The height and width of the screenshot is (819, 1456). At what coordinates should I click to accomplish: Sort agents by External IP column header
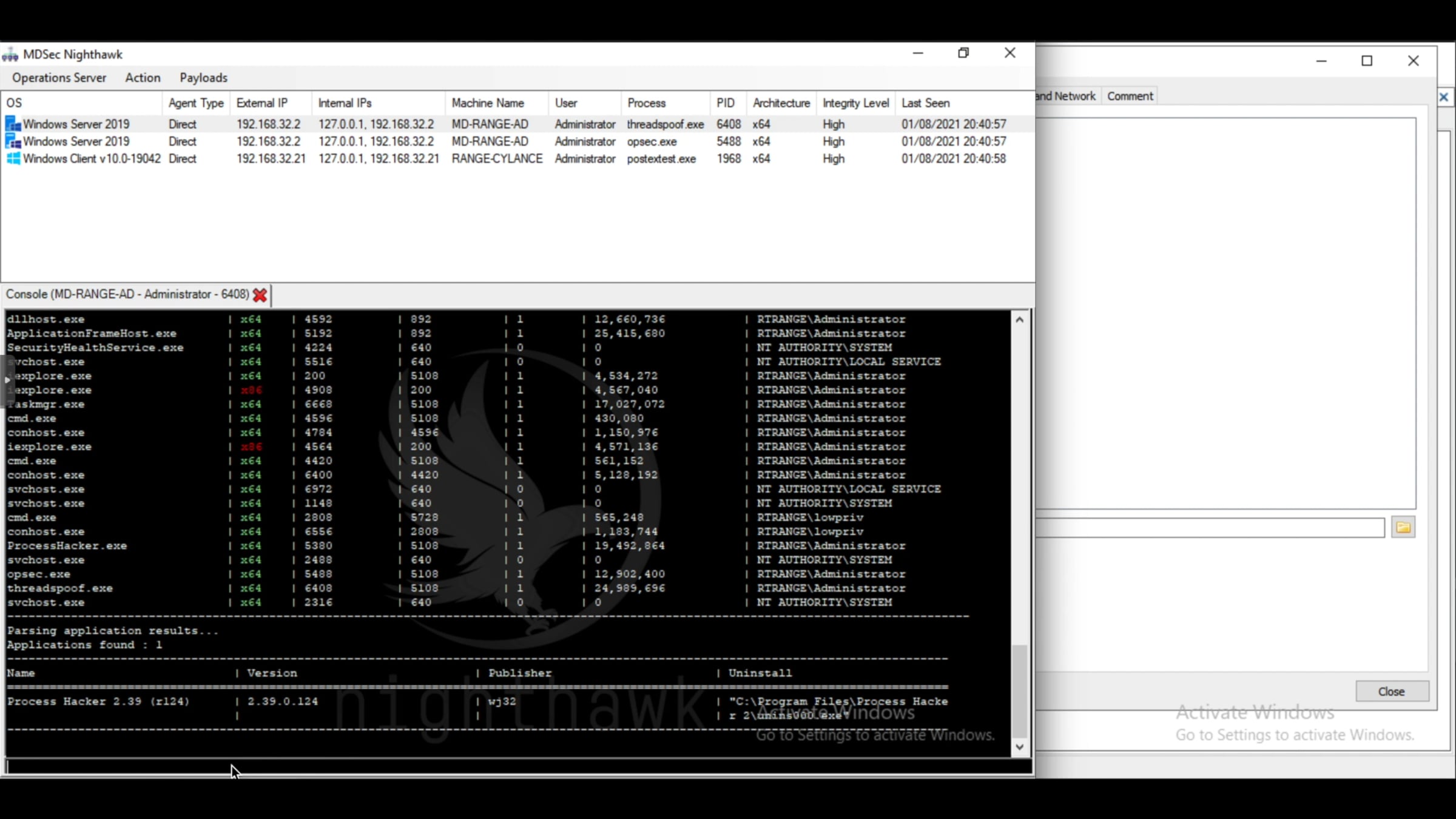[271, 103]
